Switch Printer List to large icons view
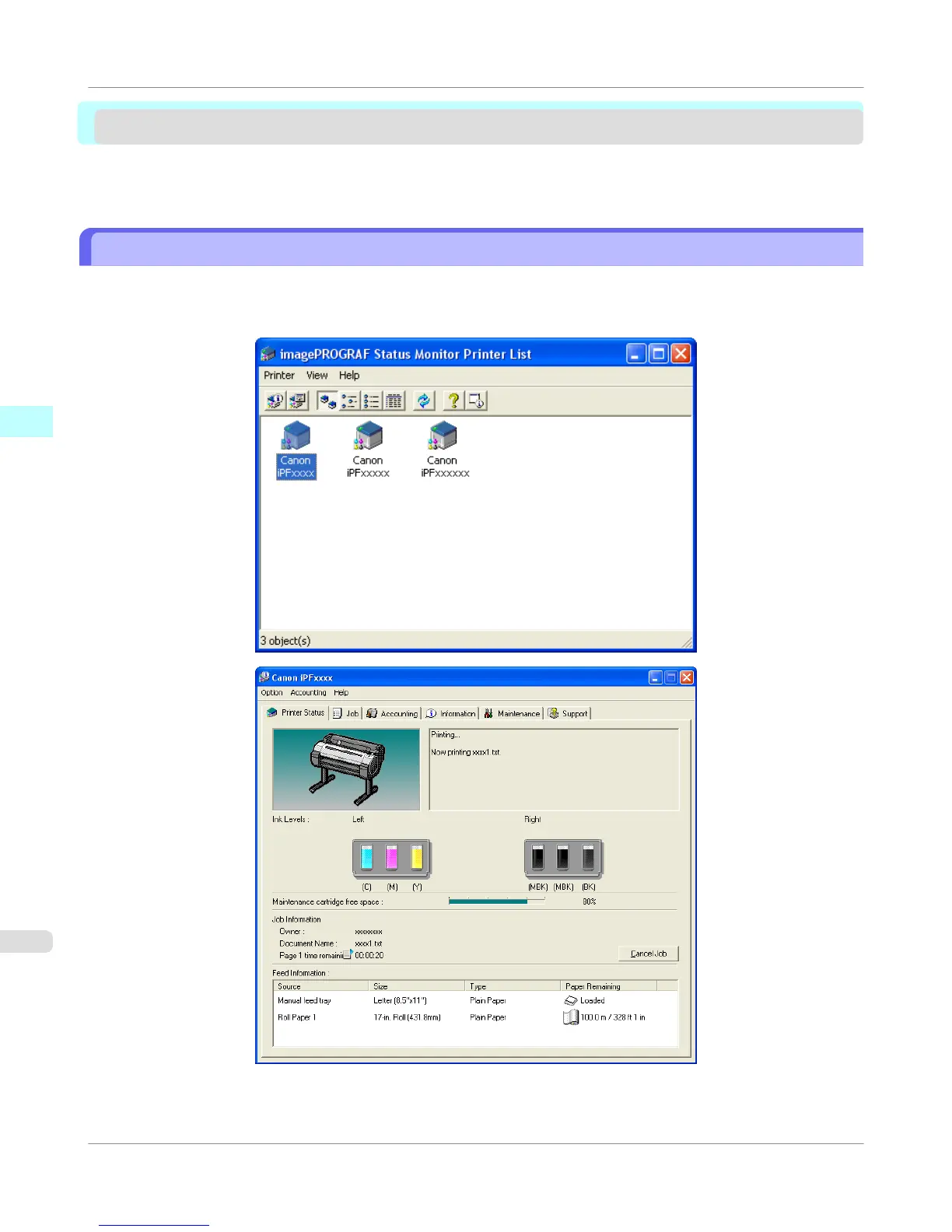952x1232 pixels. tap(327, 401)
